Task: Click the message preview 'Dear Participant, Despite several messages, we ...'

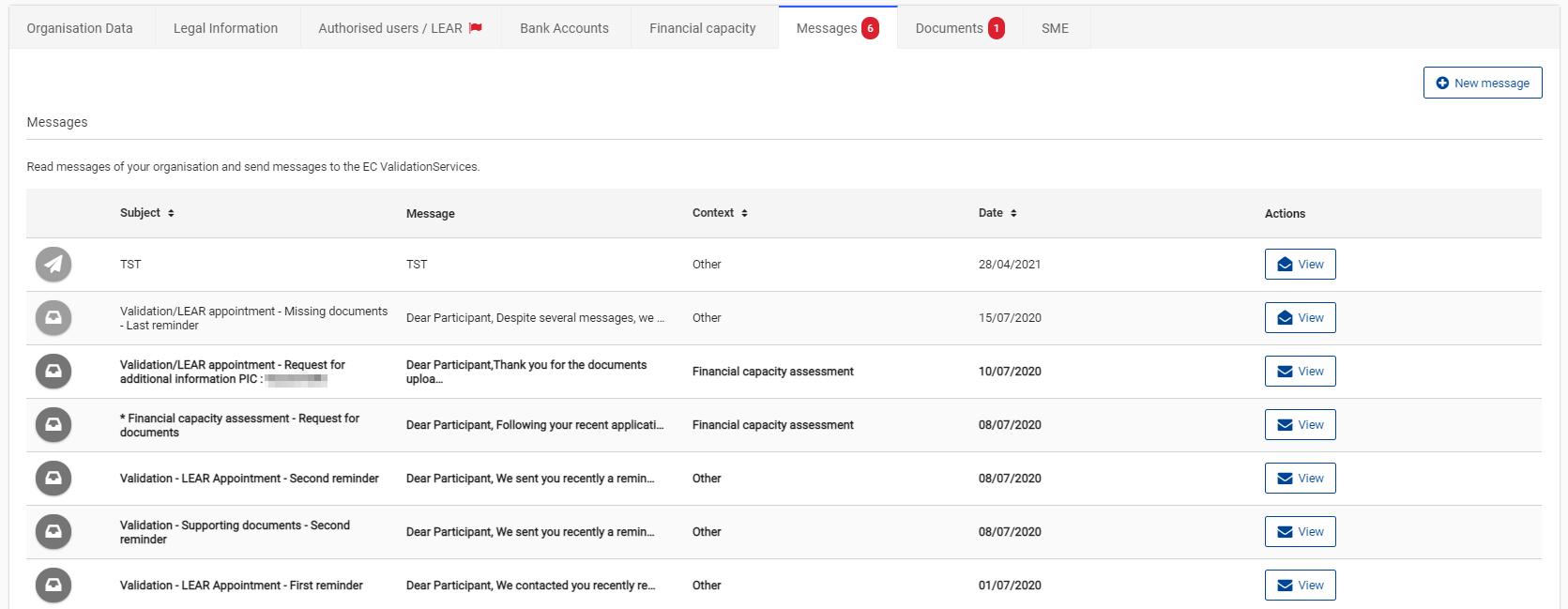Action: 535,318
